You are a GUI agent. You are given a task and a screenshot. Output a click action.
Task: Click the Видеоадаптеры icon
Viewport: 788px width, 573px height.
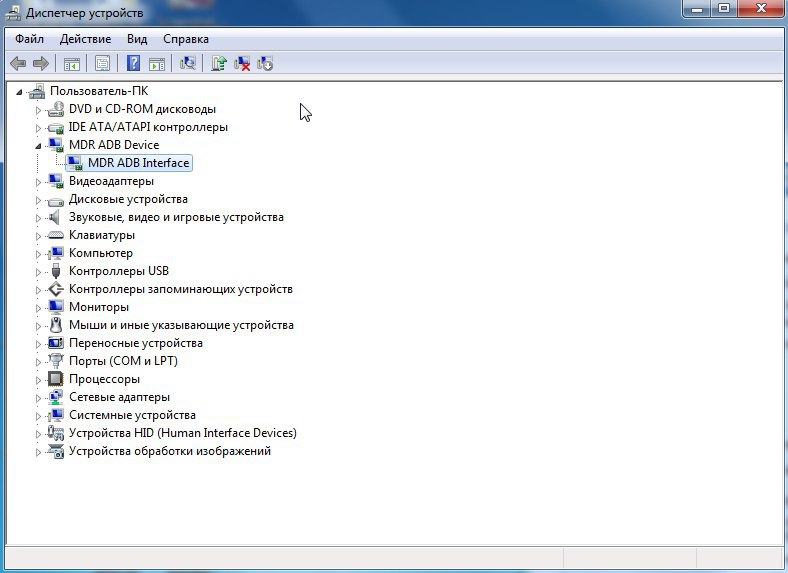(x=56, y=181)
